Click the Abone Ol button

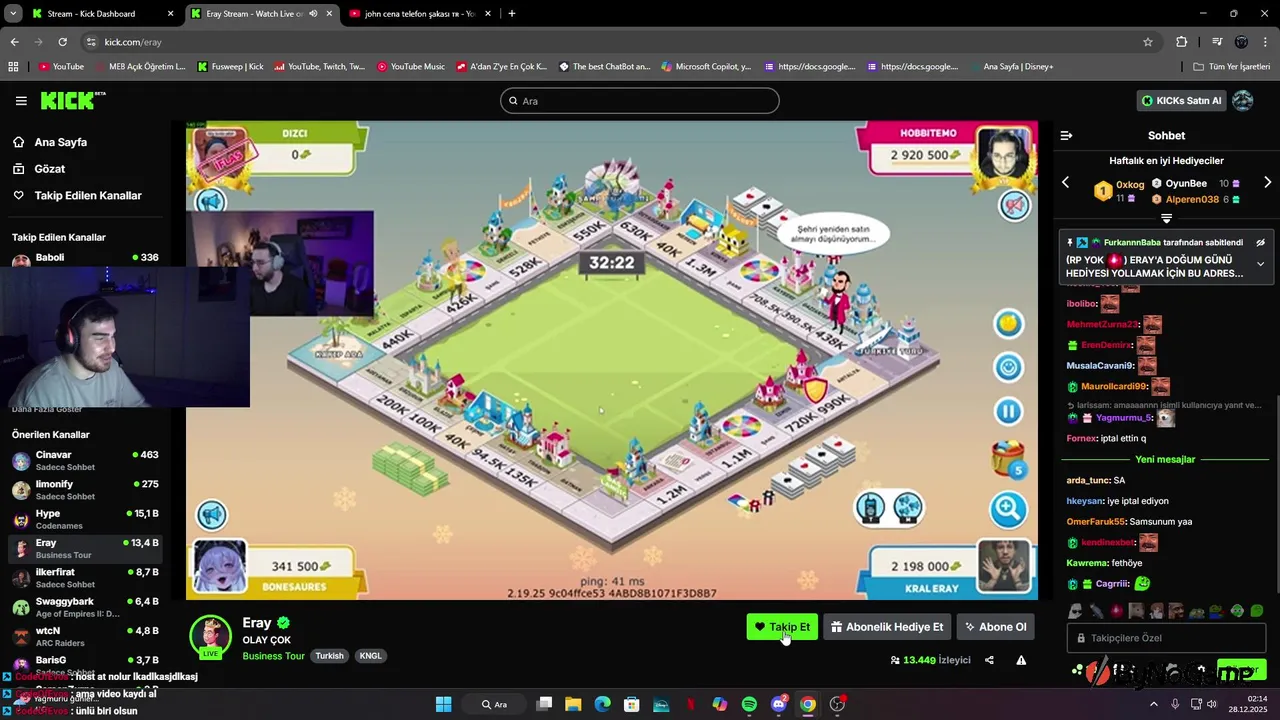tap(995, 627)
